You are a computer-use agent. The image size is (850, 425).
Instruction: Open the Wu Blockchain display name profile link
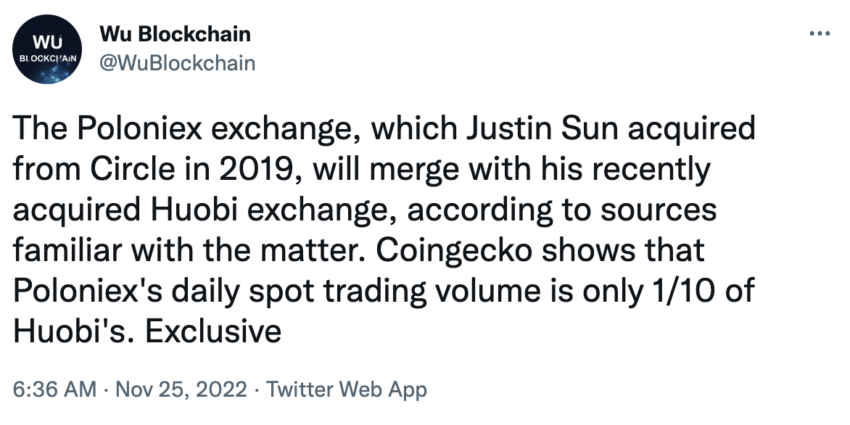pos(175,34)
